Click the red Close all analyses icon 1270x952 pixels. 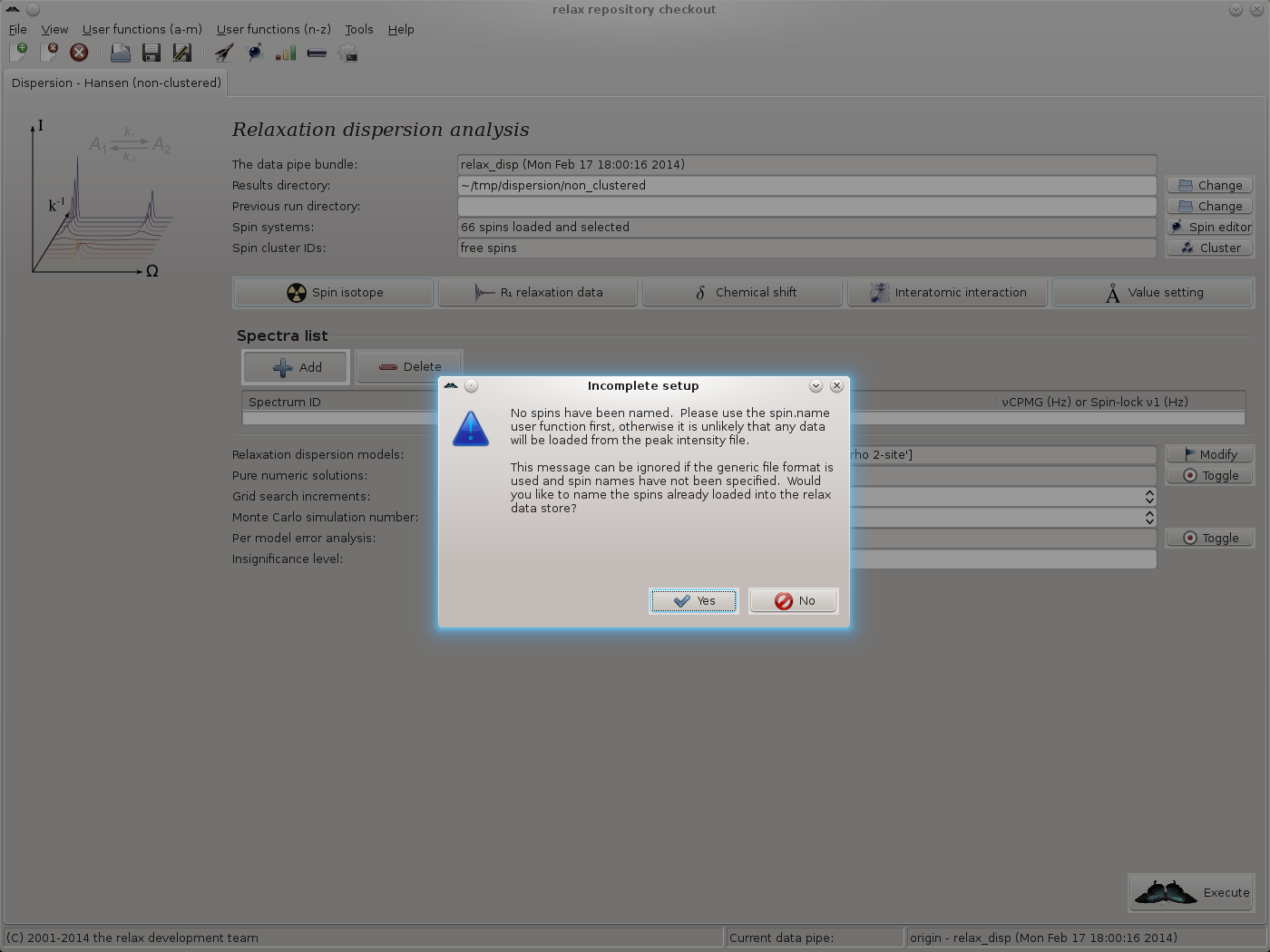80,53
